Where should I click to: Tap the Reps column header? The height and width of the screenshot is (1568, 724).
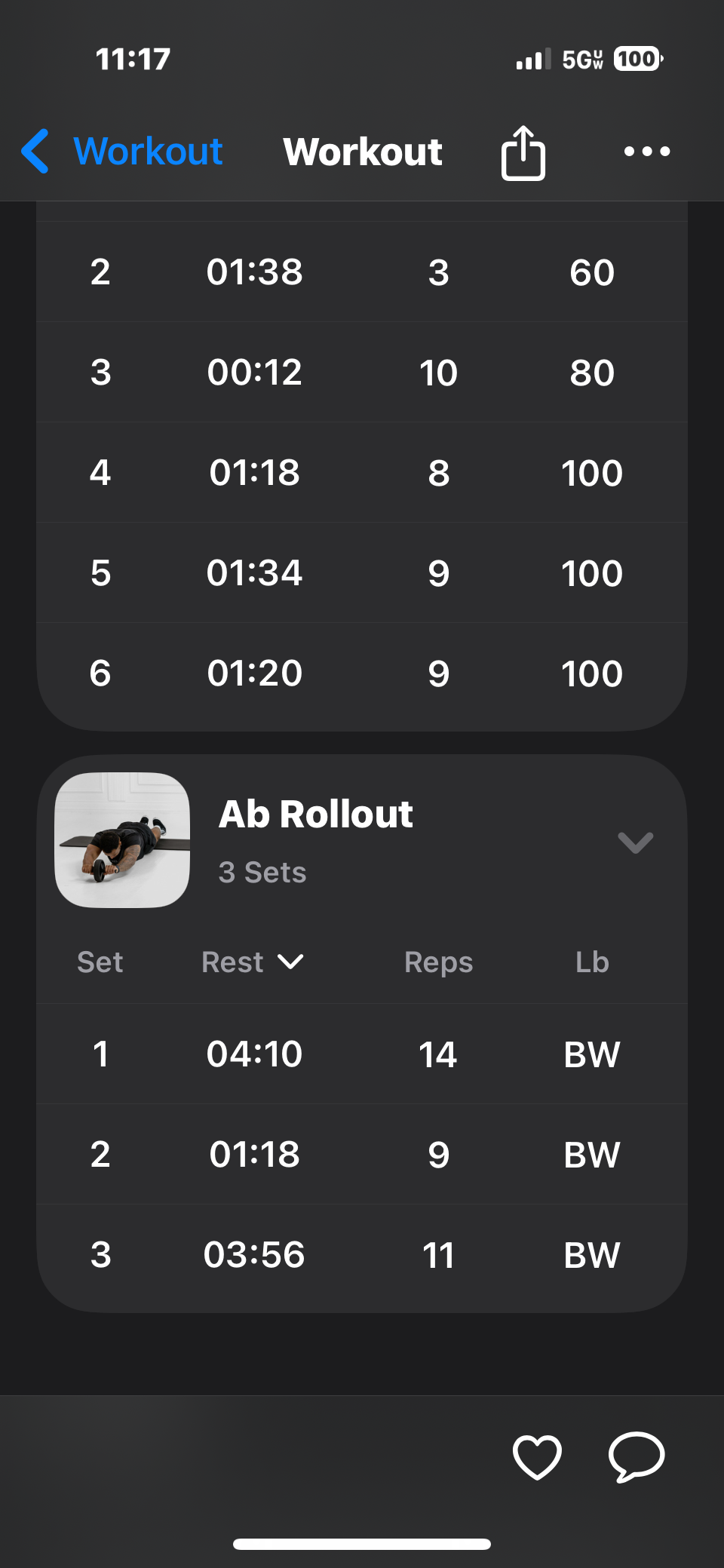(x=438, y=962)
